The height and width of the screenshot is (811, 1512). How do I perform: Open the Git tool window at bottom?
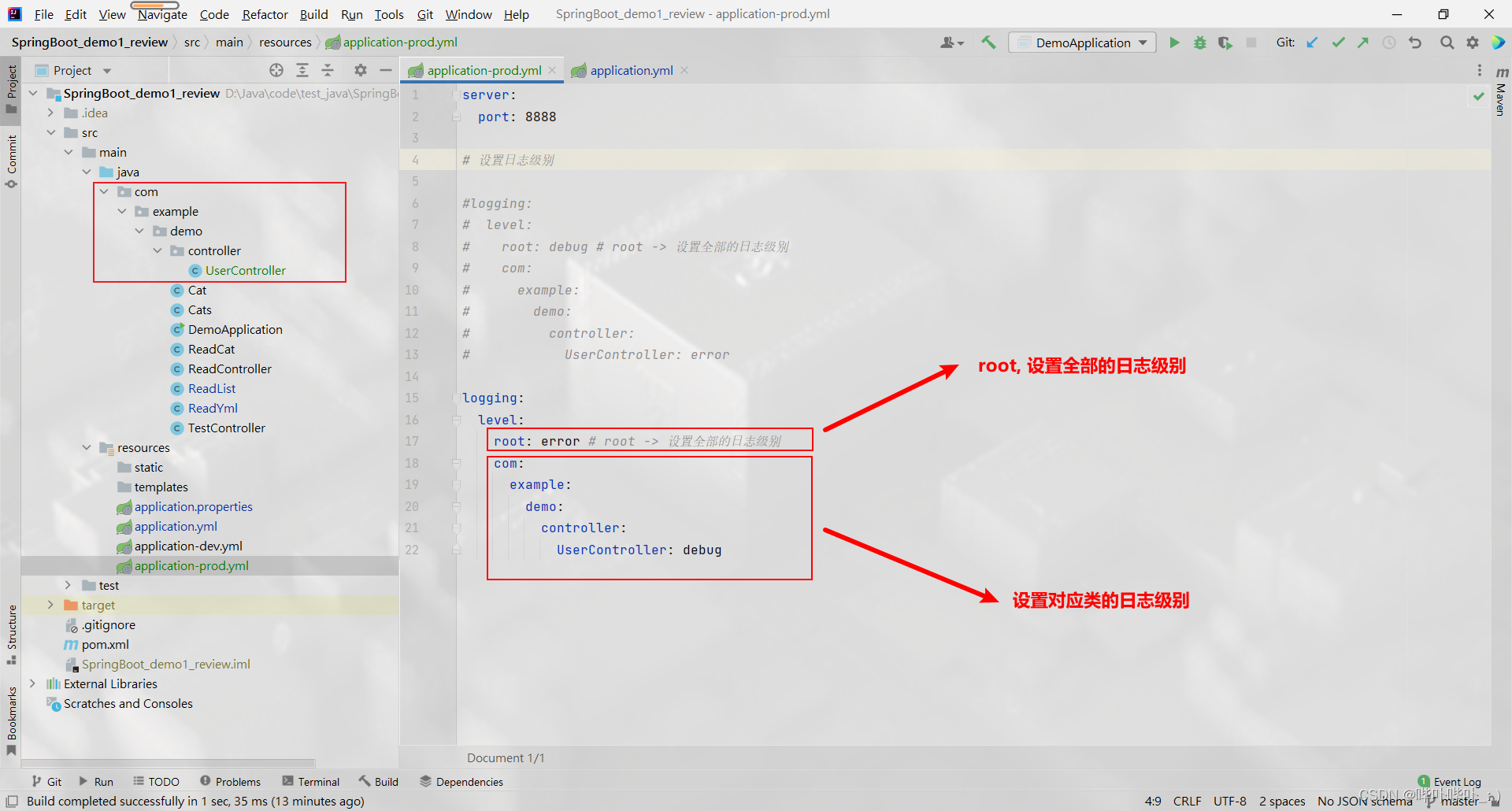pos(46,782)
